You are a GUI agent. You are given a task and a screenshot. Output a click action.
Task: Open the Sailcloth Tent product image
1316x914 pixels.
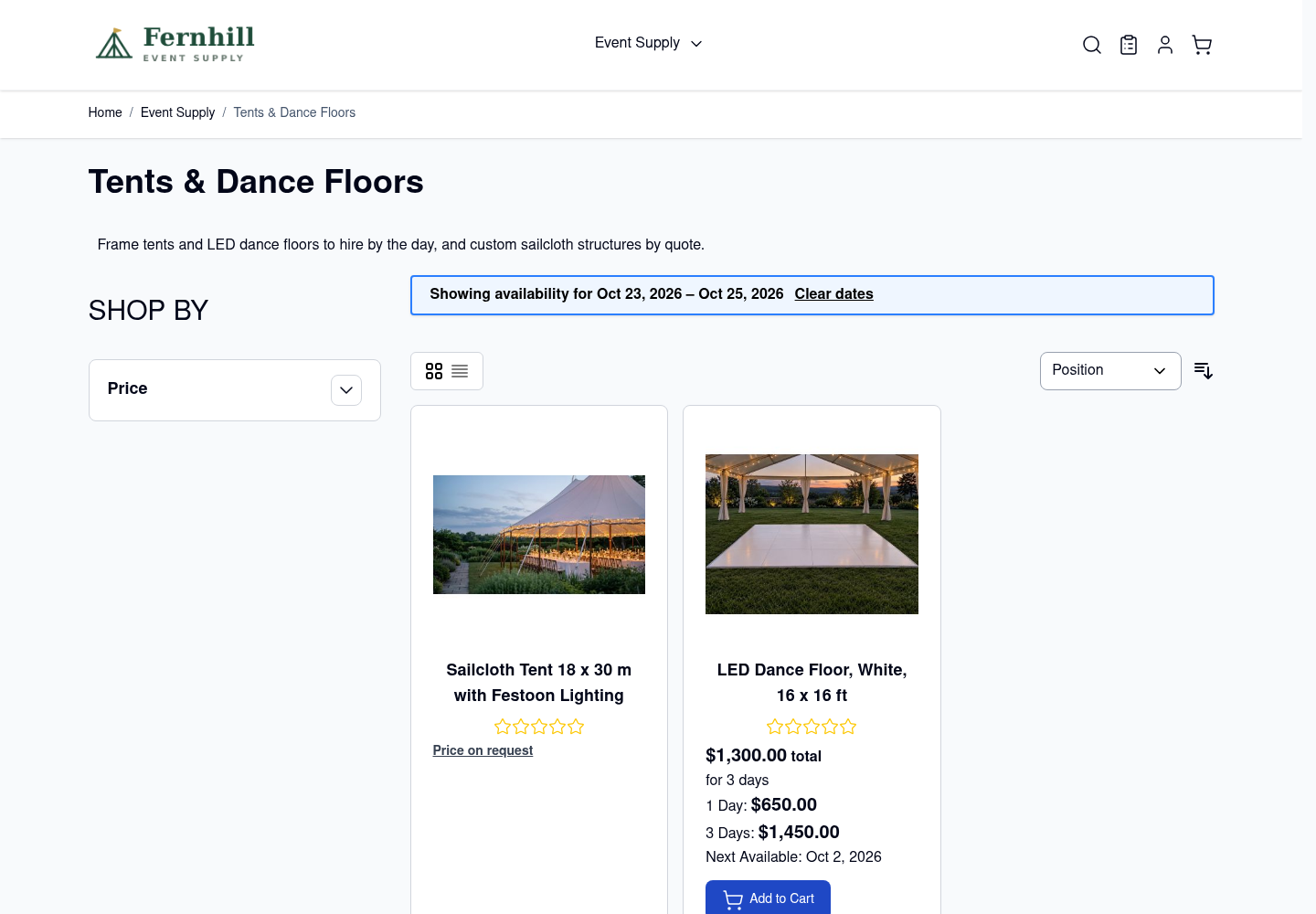[539, 535]
